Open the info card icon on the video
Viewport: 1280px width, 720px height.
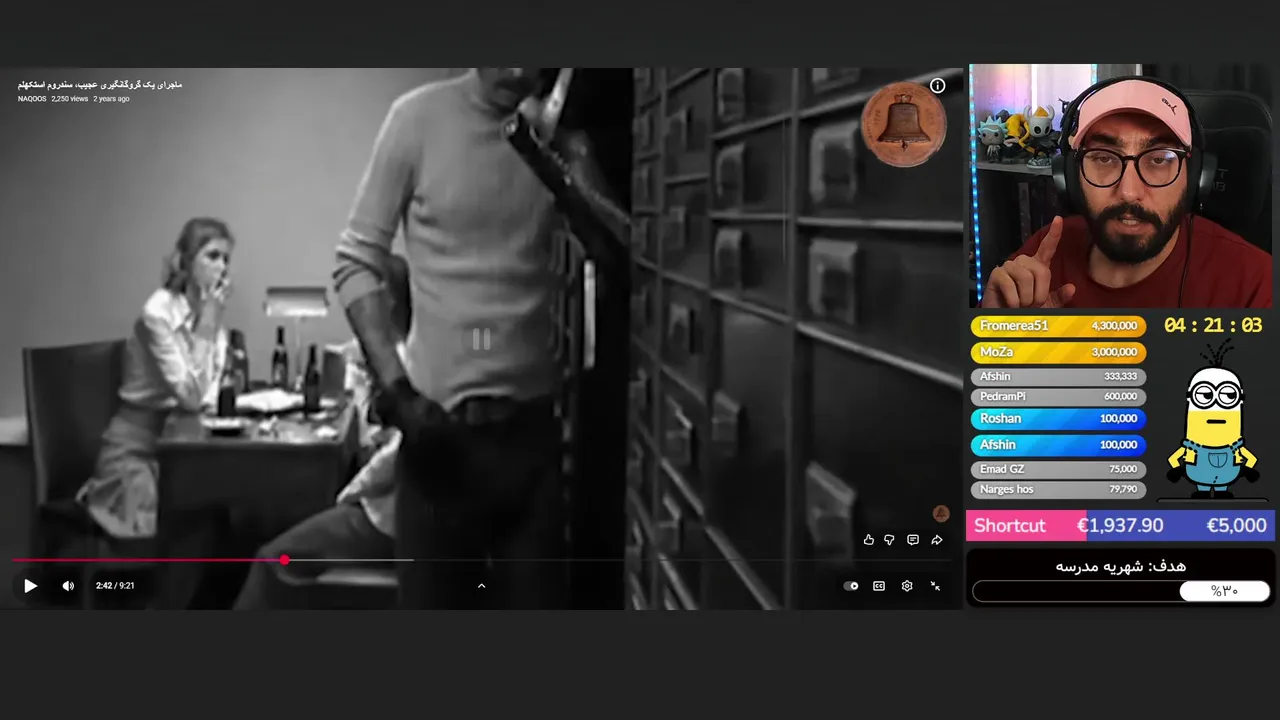coord(937,86)
